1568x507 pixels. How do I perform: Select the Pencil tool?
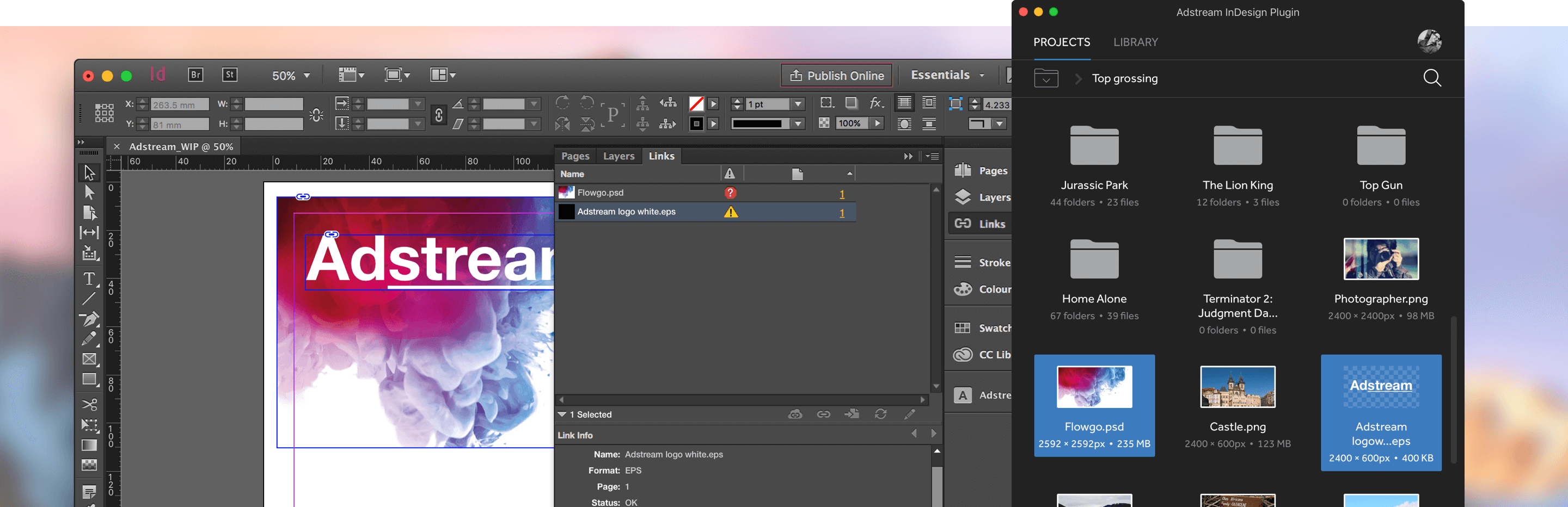pos(89,338)
